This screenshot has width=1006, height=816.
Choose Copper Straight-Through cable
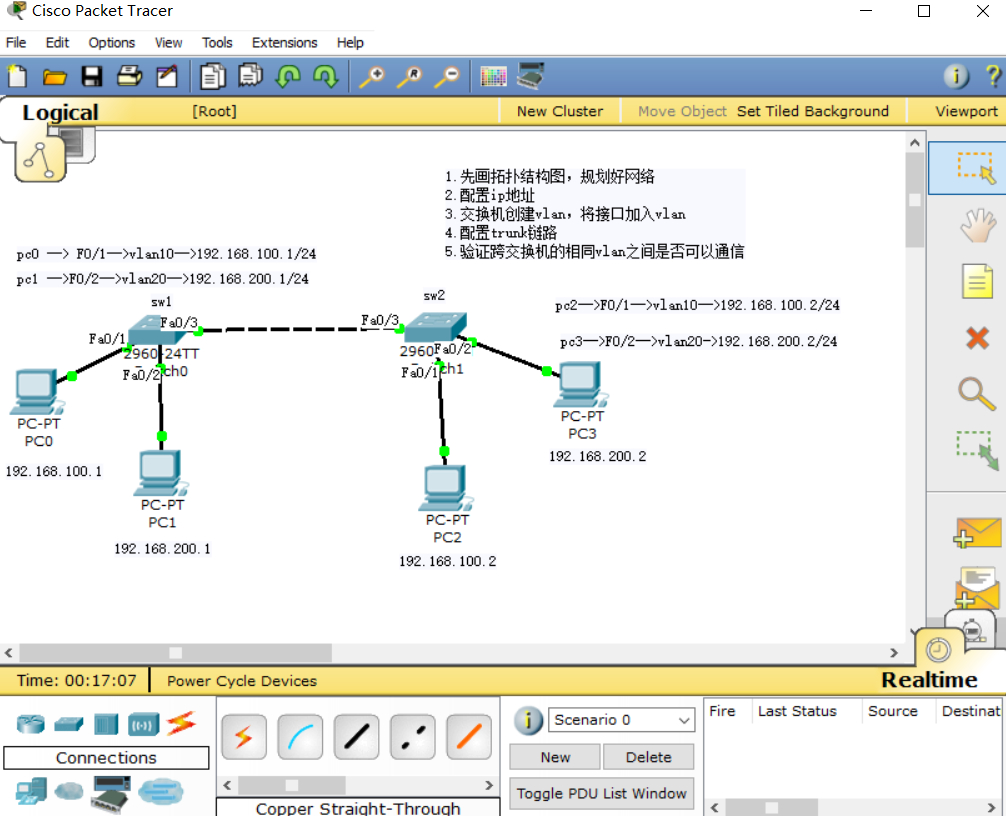coord(357,737)
